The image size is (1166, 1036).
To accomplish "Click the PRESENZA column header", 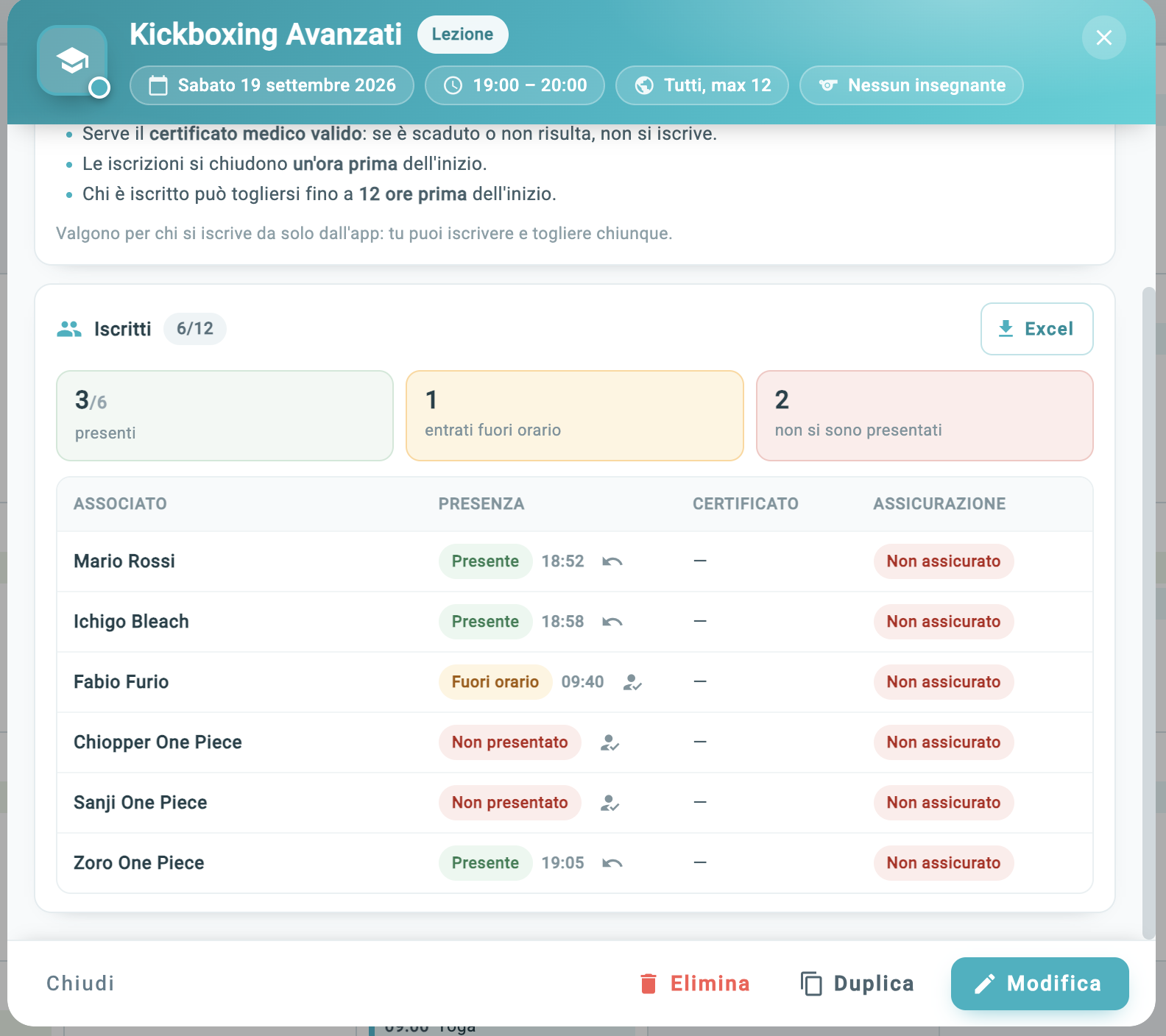I will click(x=481, y=504).
